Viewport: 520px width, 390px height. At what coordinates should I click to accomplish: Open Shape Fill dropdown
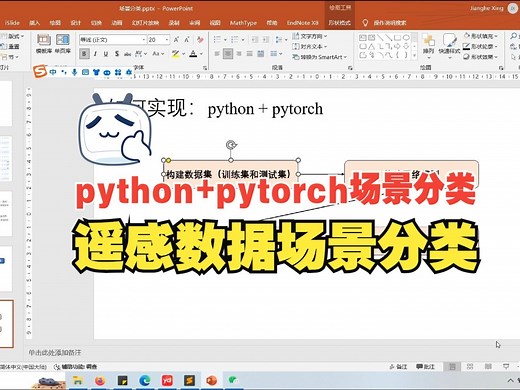coord(480,36)
